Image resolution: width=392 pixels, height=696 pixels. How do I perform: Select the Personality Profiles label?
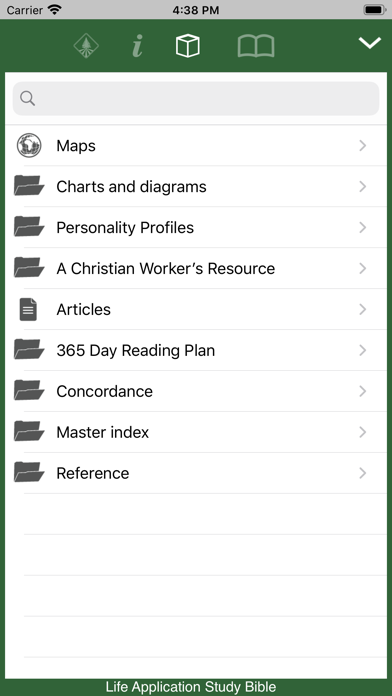tap(125, 228)
